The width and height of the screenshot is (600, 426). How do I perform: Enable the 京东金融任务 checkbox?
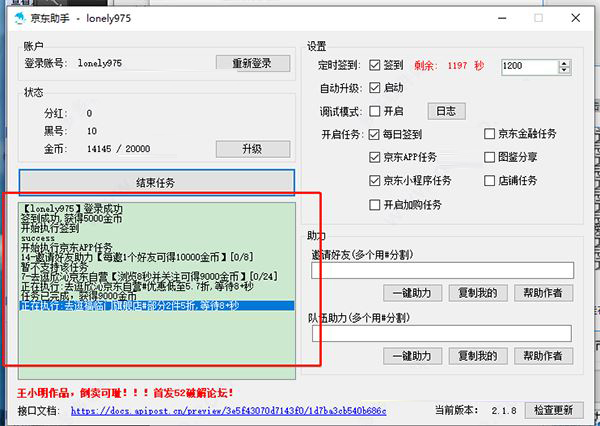[489, 134]
